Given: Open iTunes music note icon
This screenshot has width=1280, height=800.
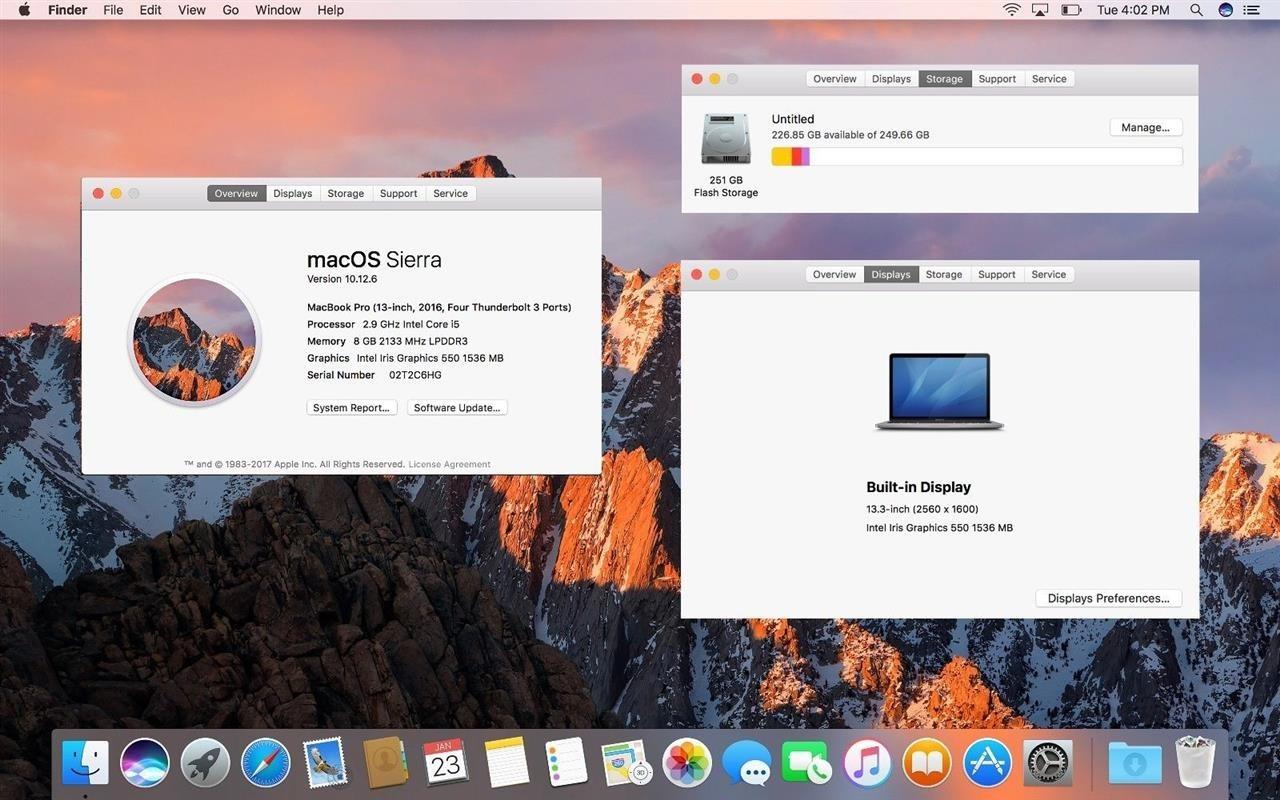Looking at the screenshot, I should pos(867,763).
